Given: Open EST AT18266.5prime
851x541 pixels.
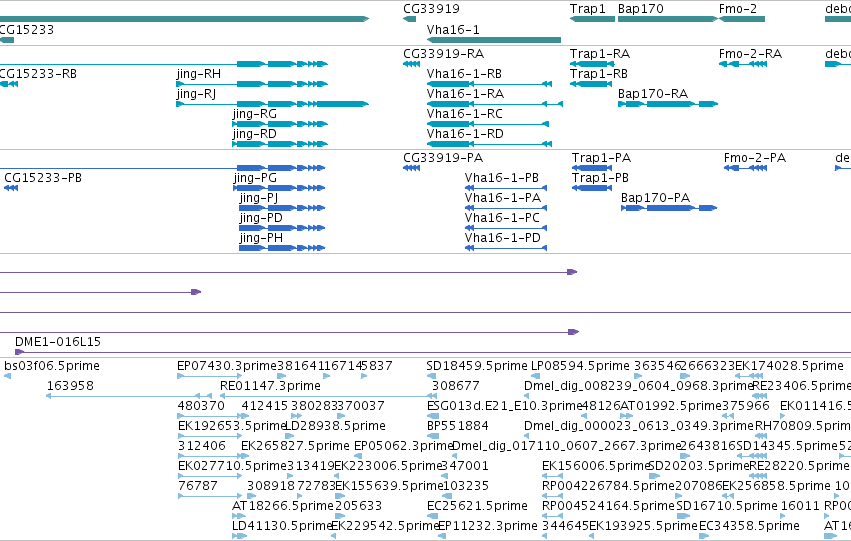Looking at the screenshot, I should pyautogui.click(x=239, y=515).
